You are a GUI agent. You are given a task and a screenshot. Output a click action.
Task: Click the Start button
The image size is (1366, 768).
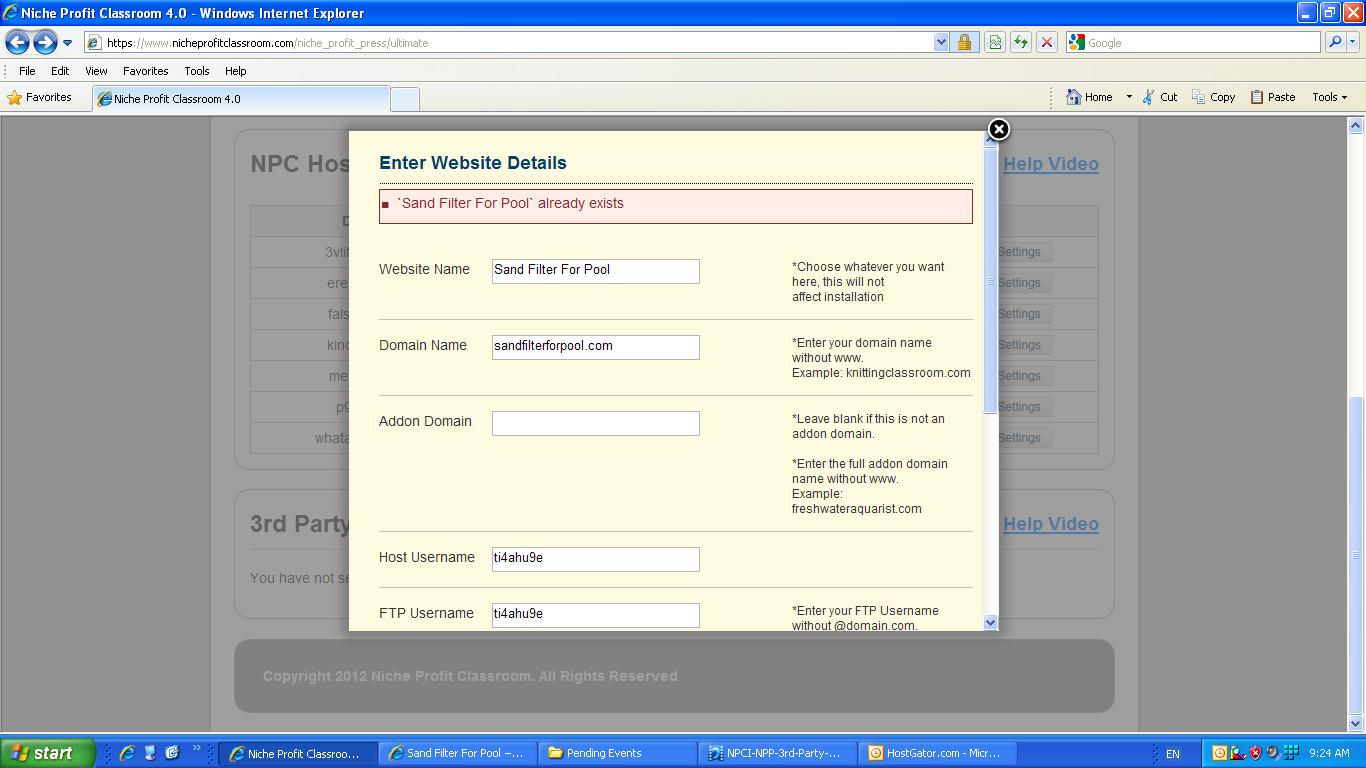47,753
